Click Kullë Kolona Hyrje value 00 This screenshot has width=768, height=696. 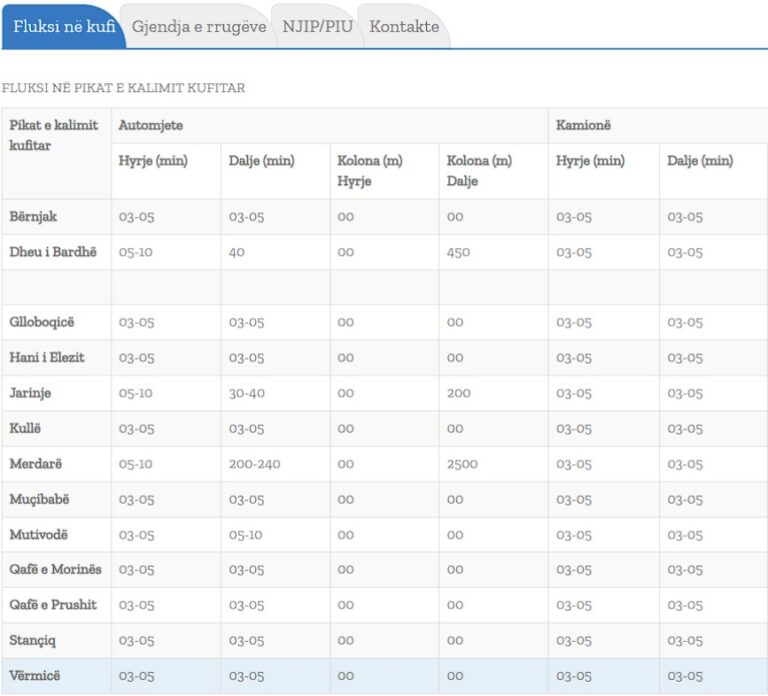pos(345,429)
